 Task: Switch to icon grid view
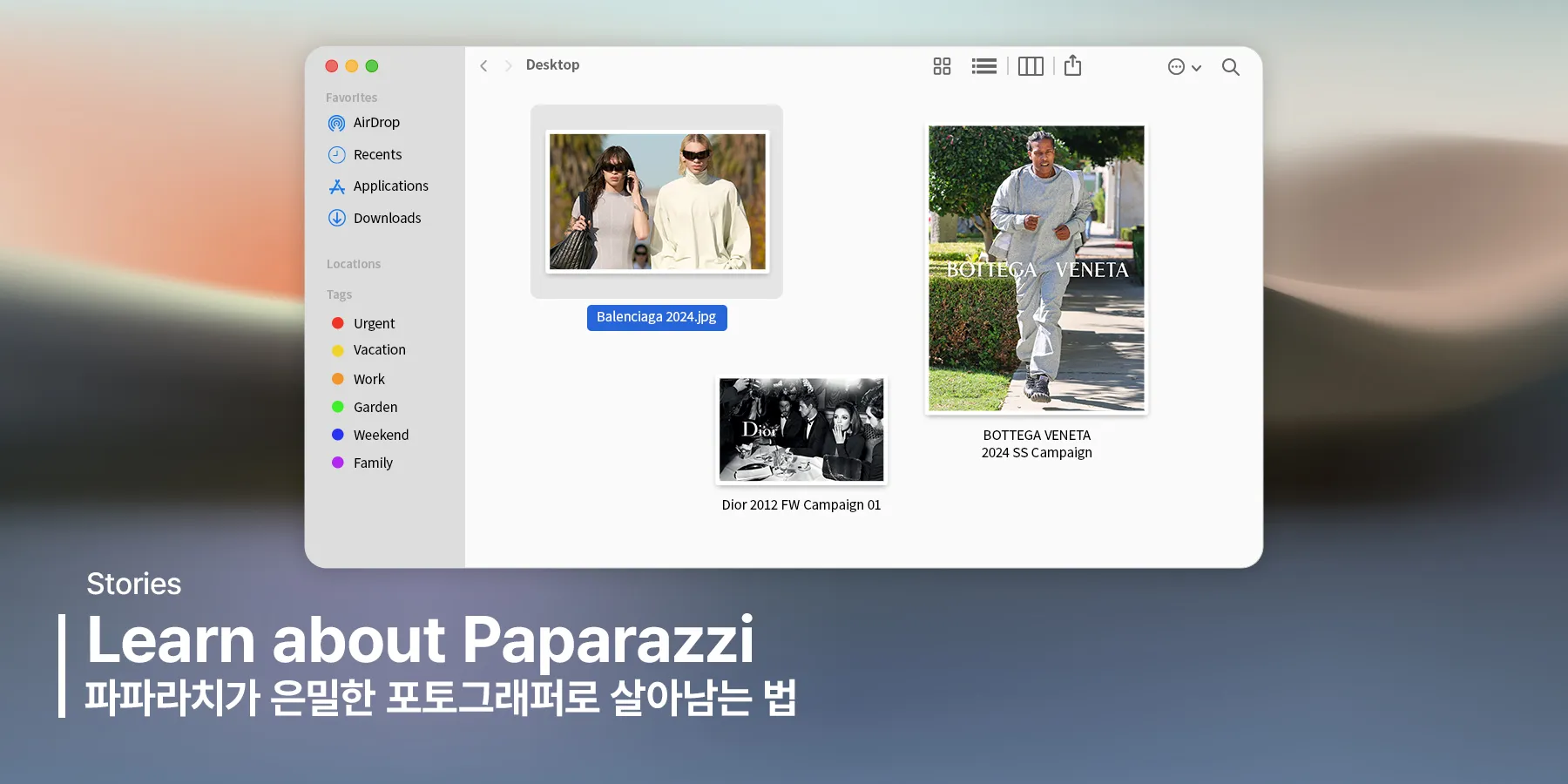tap(942, 66)
